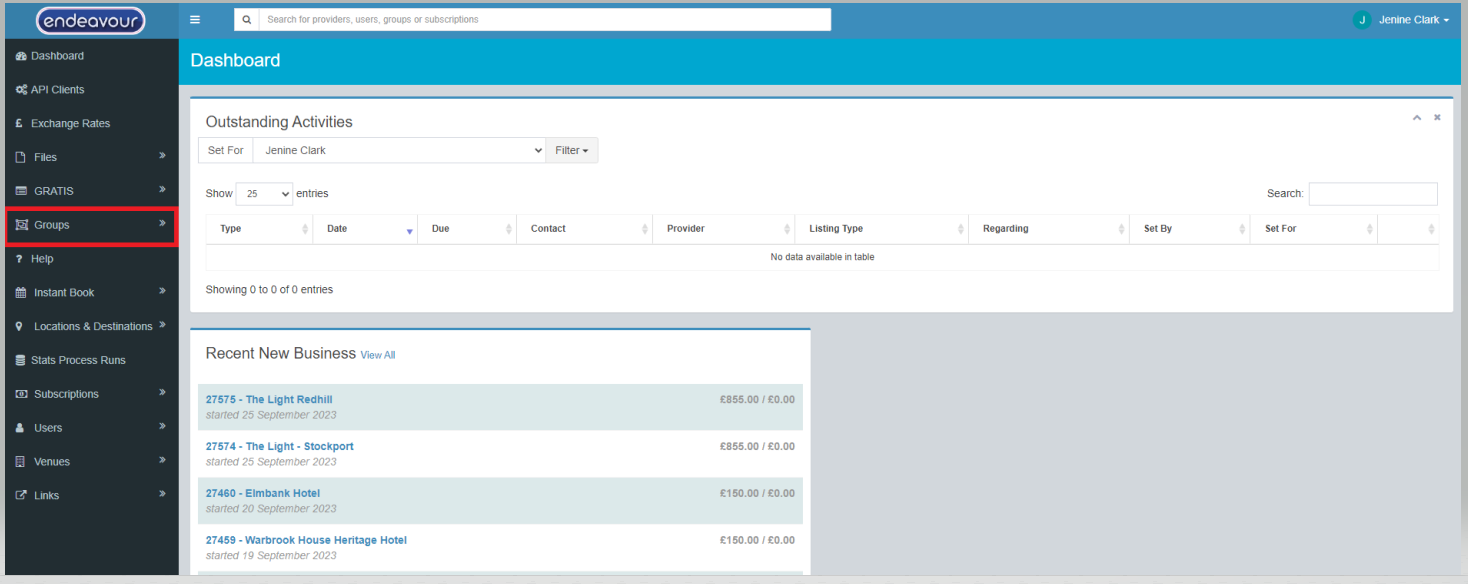This screenshot has width=1468, height=584.
Task: Open 27459 - Warbrook House Heritage Hotel
Action: [x=306, y=541]
